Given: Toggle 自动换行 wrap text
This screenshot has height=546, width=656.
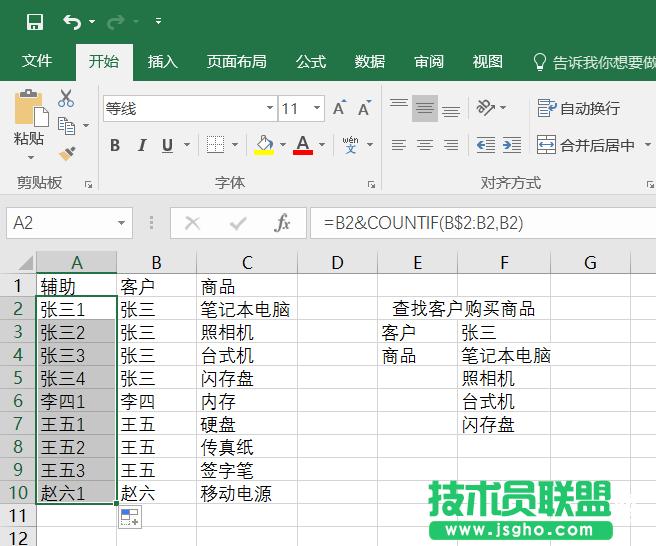Looking at the screenshot, I should (579, 108).
